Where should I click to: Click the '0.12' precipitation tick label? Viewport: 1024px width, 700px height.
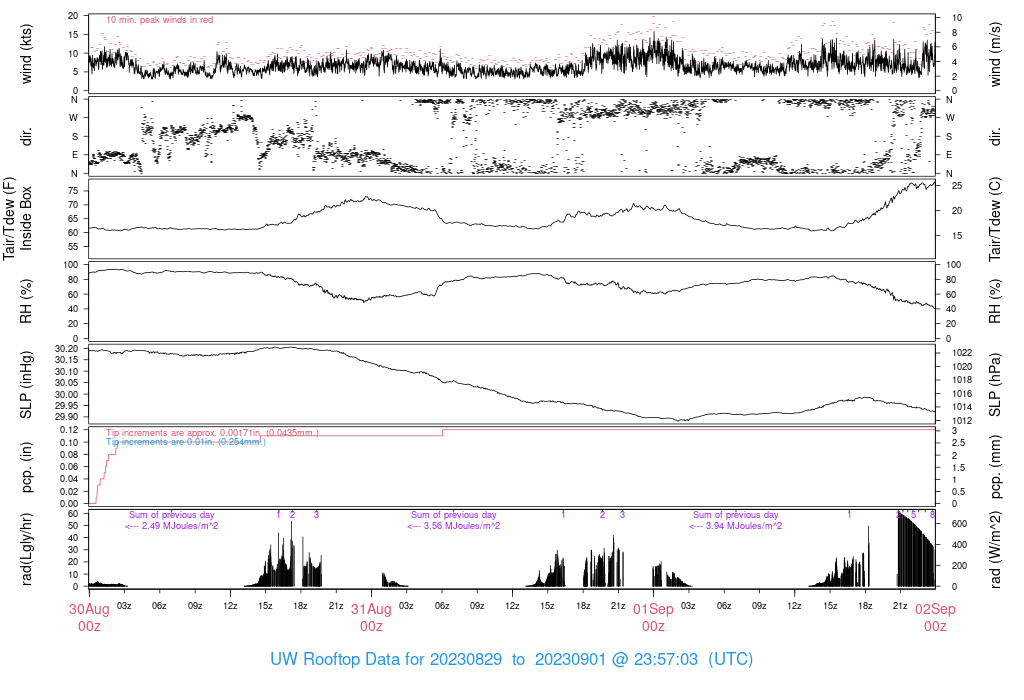point(69,430)
